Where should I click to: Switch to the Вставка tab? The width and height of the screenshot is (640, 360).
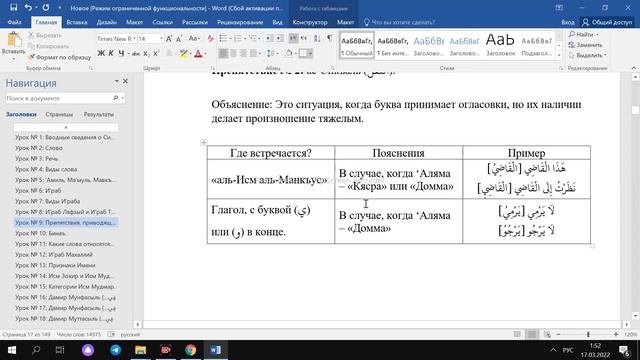point(77,22)
